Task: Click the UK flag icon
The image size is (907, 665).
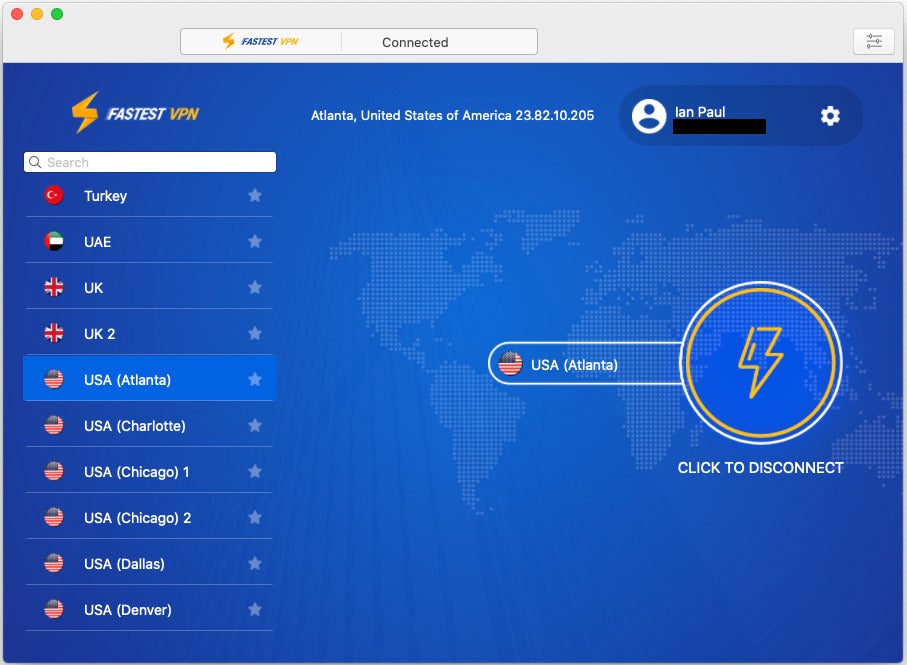Action: coord(54,287)
